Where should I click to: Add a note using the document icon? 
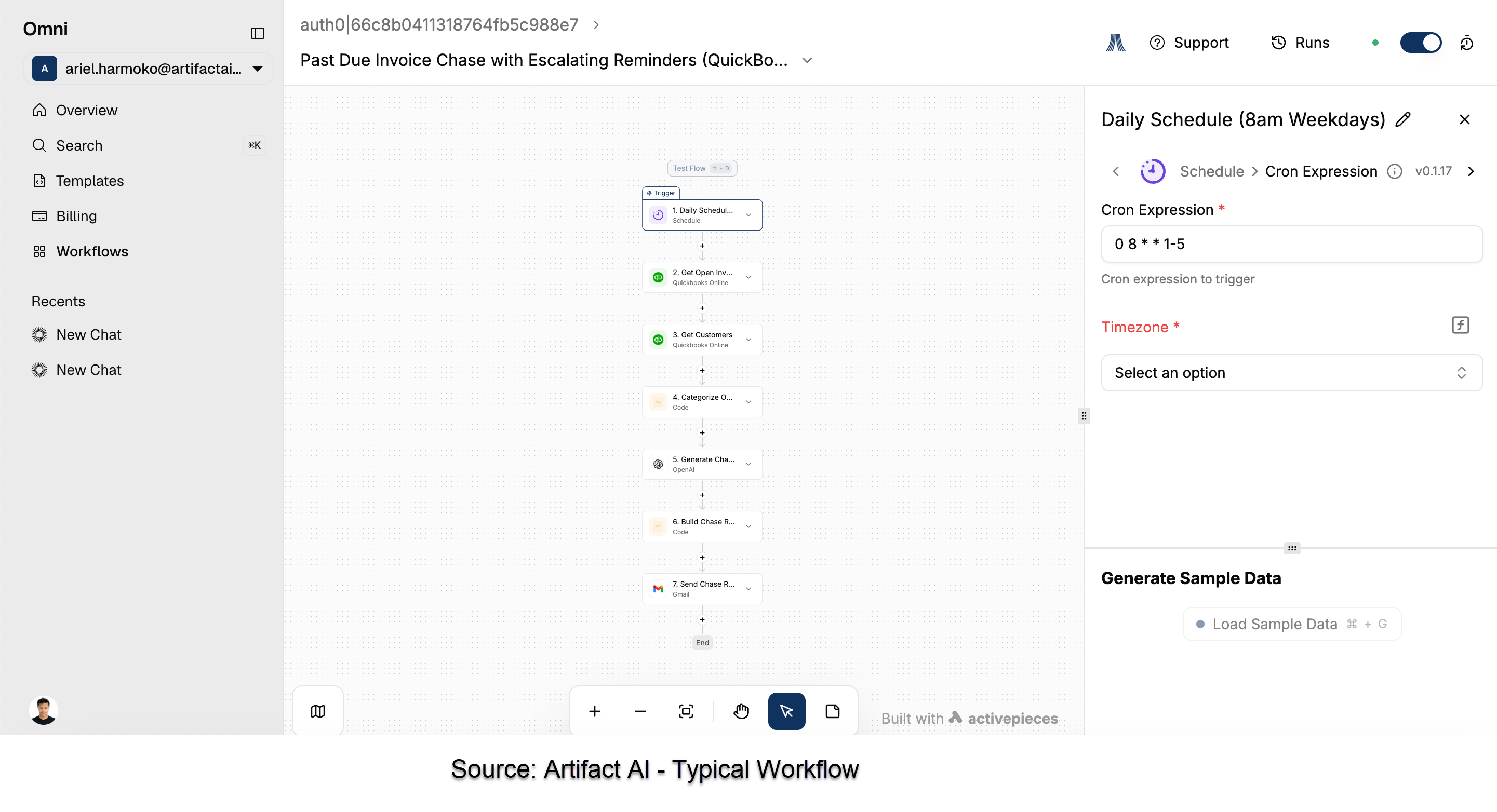point(833,710)
